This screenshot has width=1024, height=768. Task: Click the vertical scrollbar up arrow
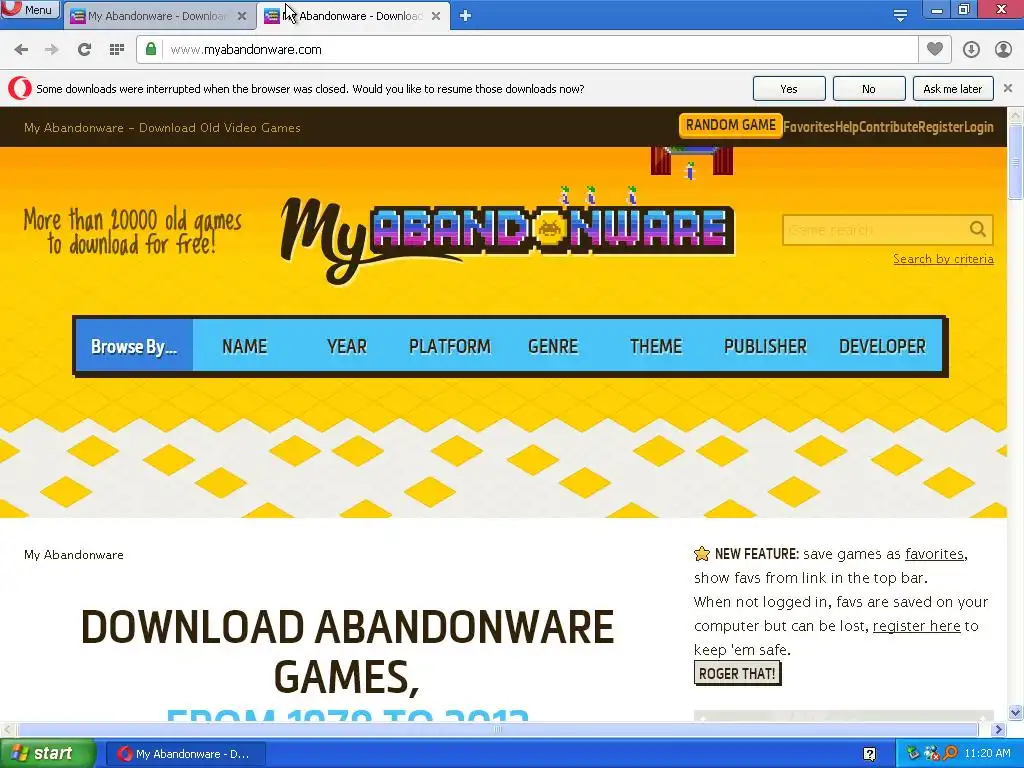point(1016,116)
